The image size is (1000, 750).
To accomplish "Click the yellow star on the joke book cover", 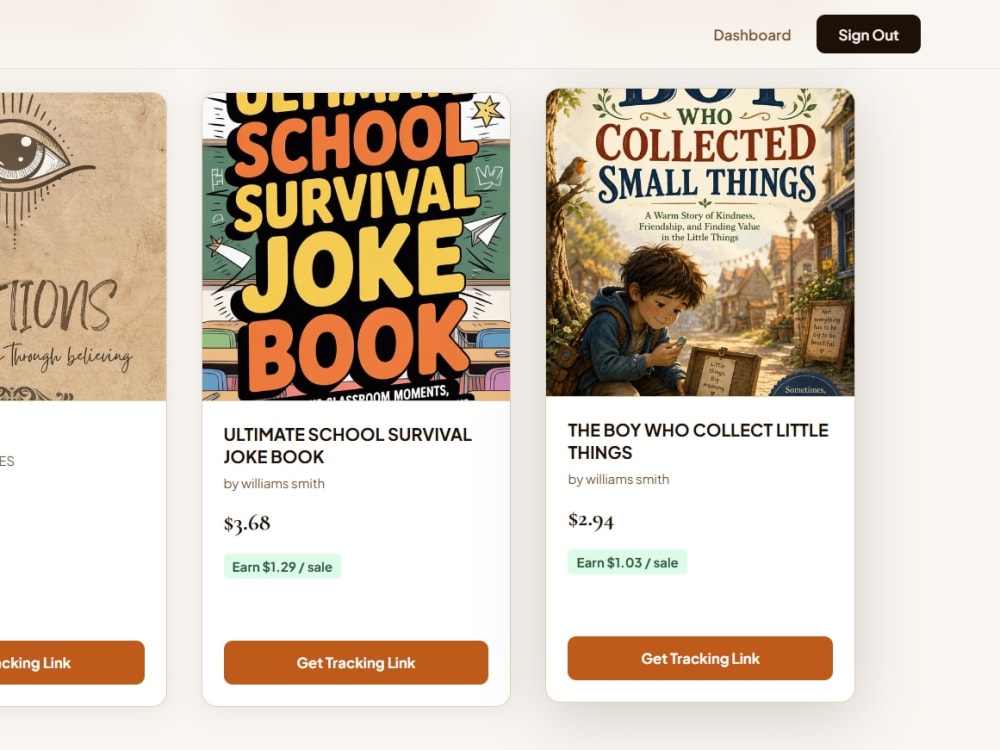I will 488,110.
